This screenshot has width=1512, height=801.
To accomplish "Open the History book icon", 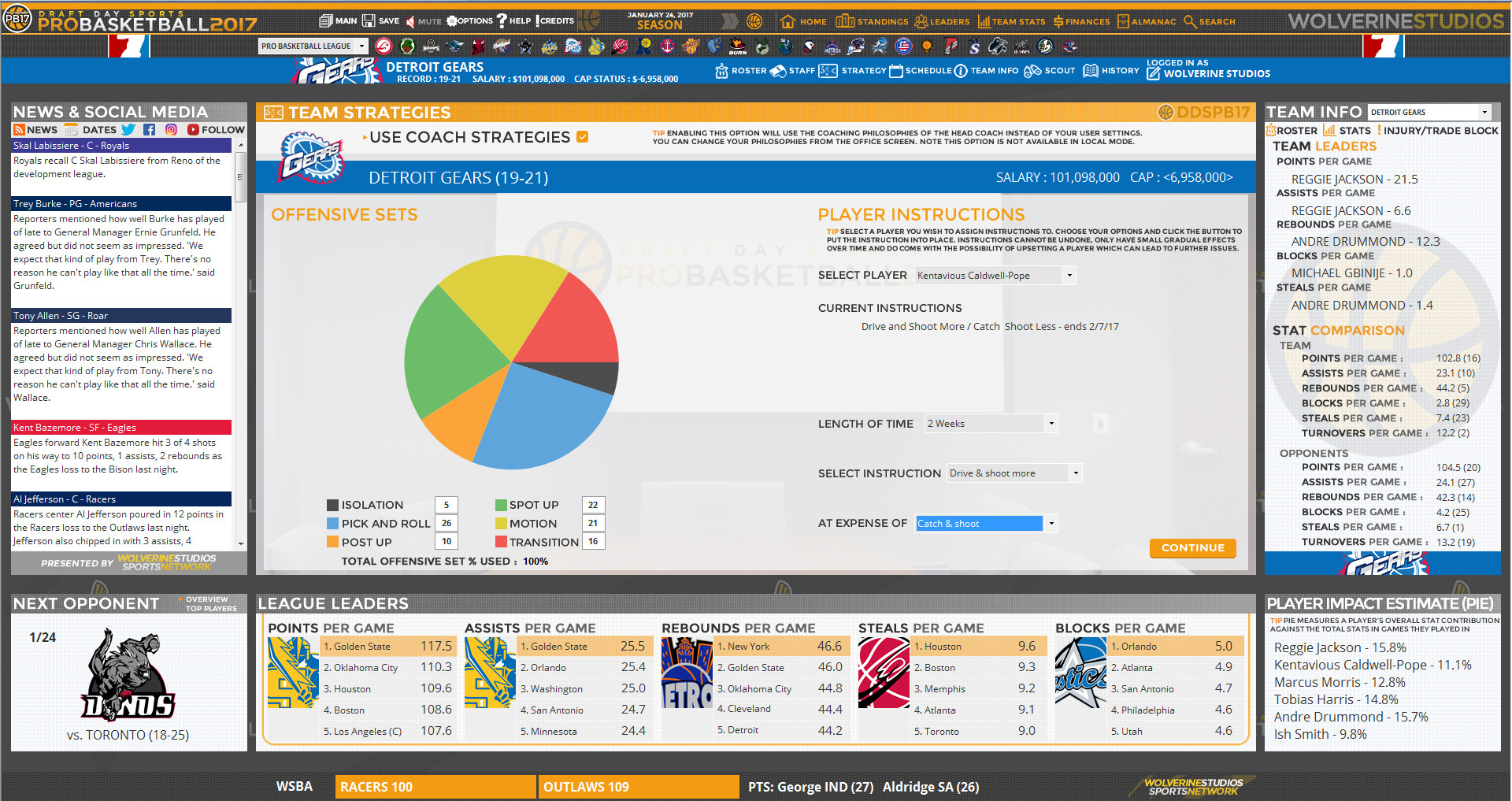I will (x=1091, y=70).
